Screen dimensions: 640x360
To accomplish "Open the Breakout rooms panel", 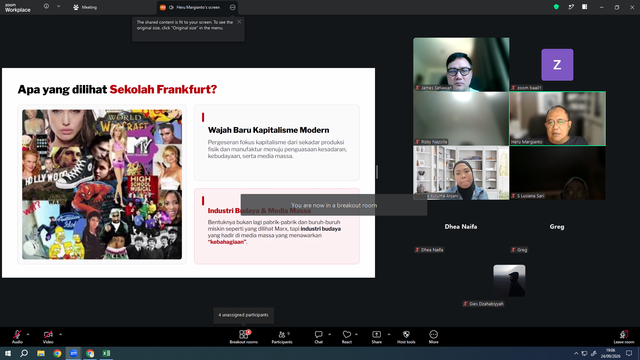I will point(244,337).
